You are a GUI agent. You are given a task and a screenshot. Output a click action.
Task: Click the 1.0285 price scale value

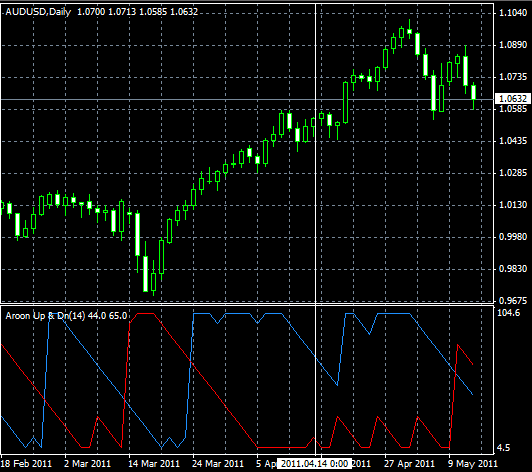(513, 173)
